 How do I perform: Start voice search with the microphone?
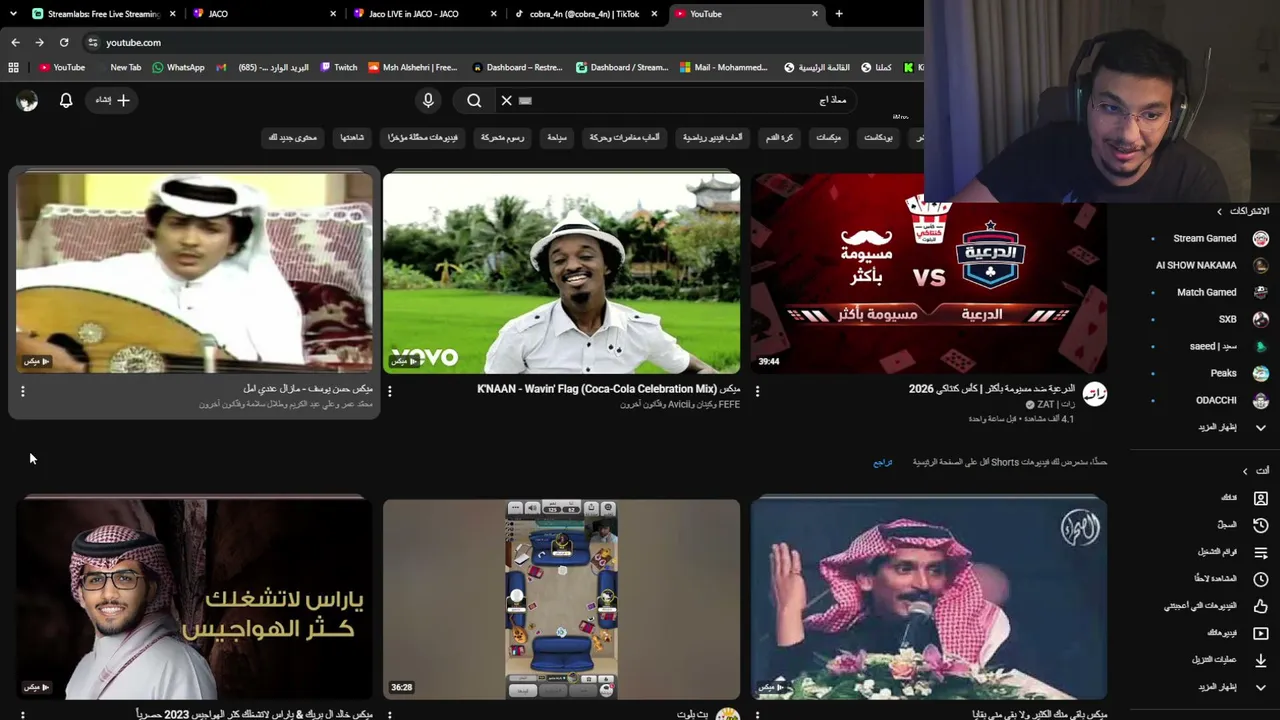pyautogui.click(x=428, y=100)
